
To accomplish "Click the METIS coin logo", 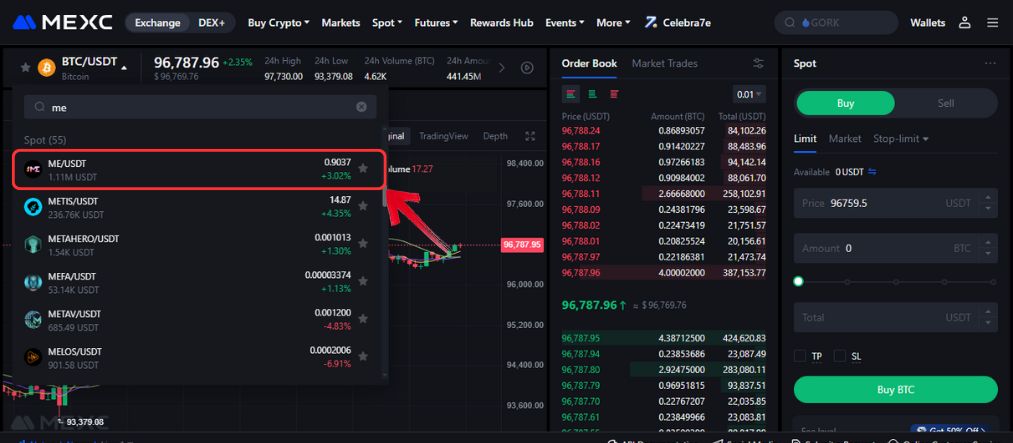I will point(33,207).
